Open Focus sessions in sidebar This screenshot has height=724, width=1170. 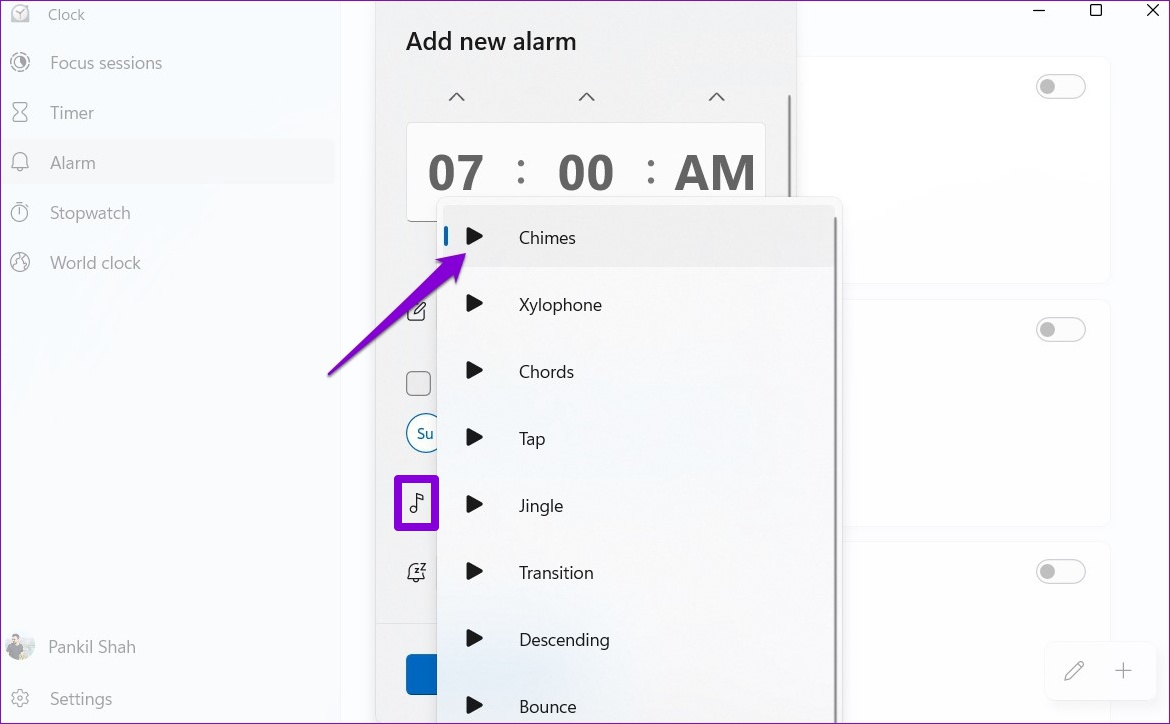click(x=106, y=63)
